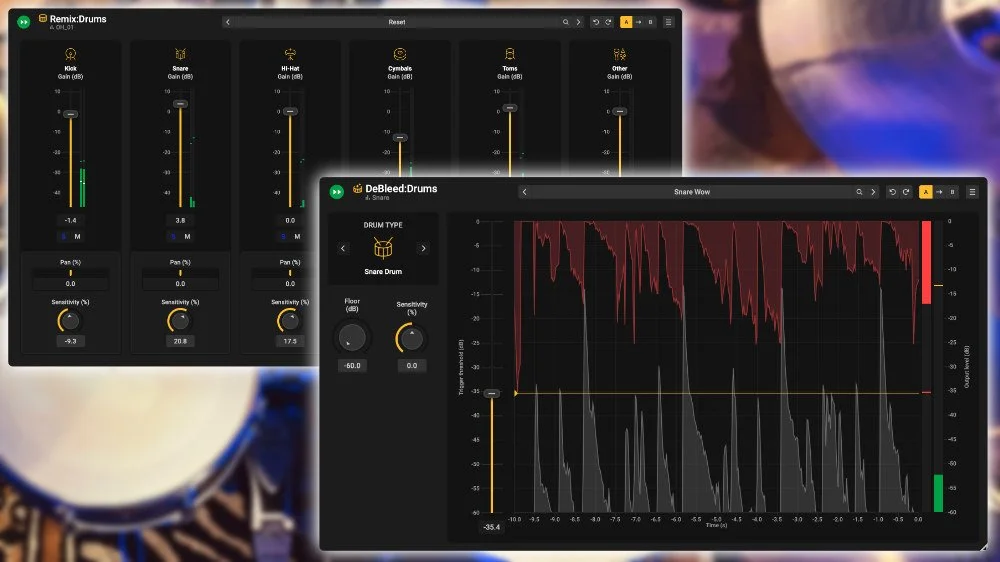Screen dimensions: 1000x562
Task: Go to previous preset in Remix:Drums
Action: [228, 22]
